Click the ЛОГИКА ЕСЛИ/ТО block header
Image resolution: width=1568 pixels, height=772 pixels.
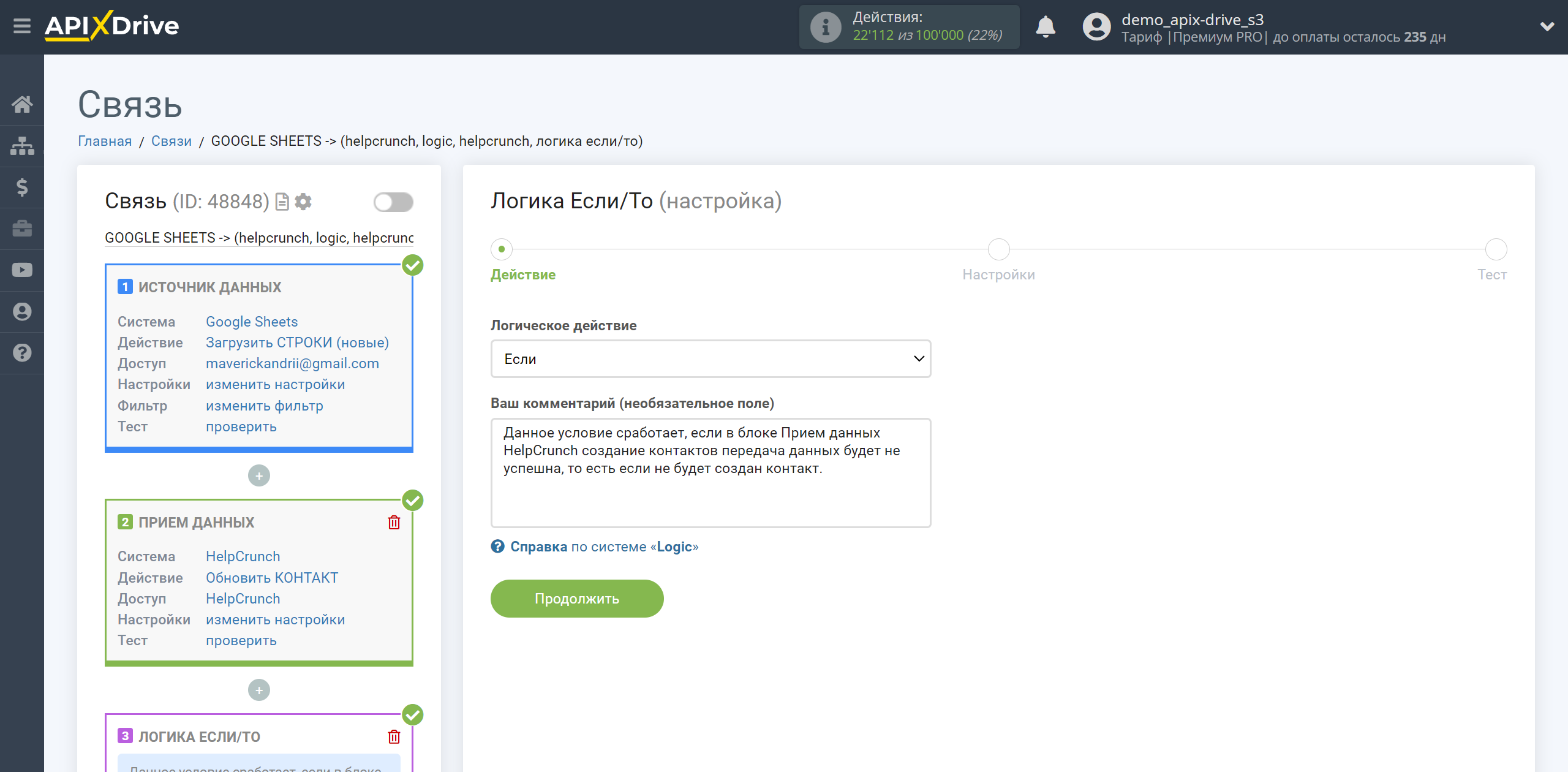point(199,736)
